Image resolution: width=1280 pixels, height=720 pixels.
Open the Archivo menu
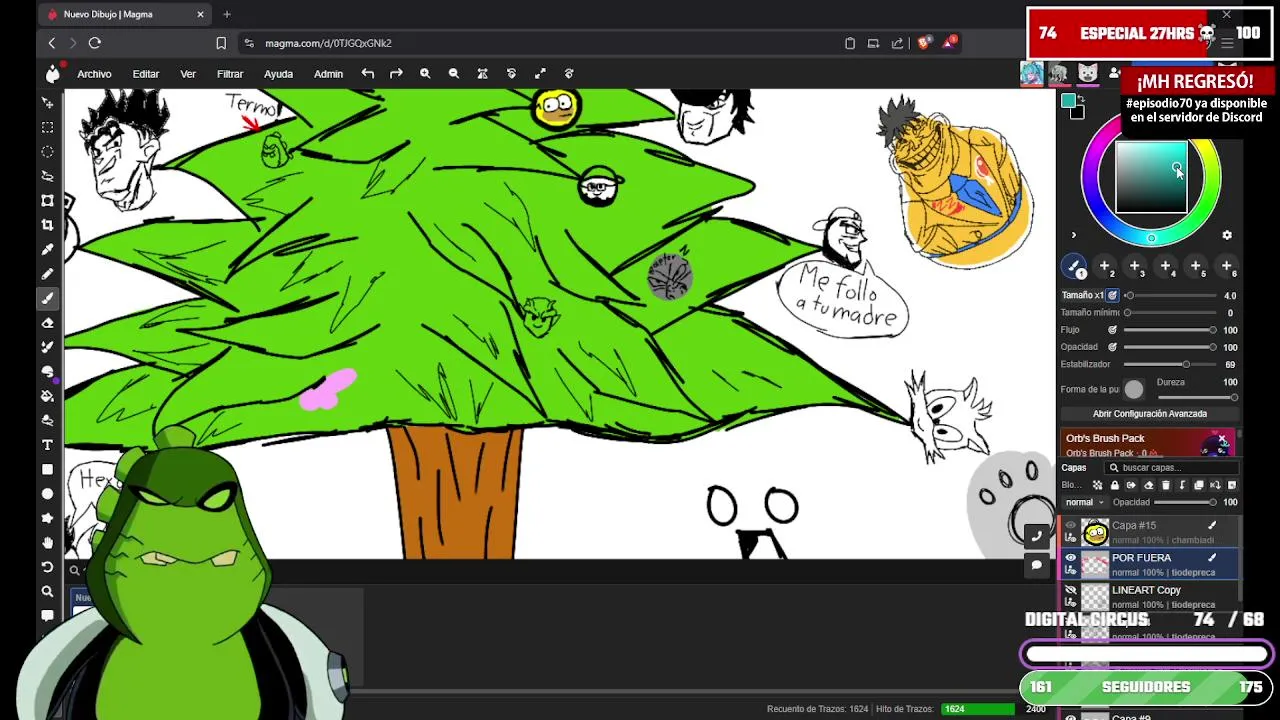[x=94, y=74]
